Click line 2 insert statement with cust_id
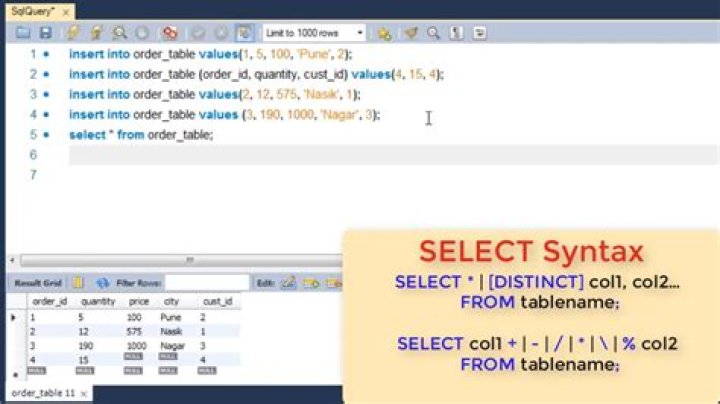Image resolution: width=720 pixels, height=404 pixels. 256,74
